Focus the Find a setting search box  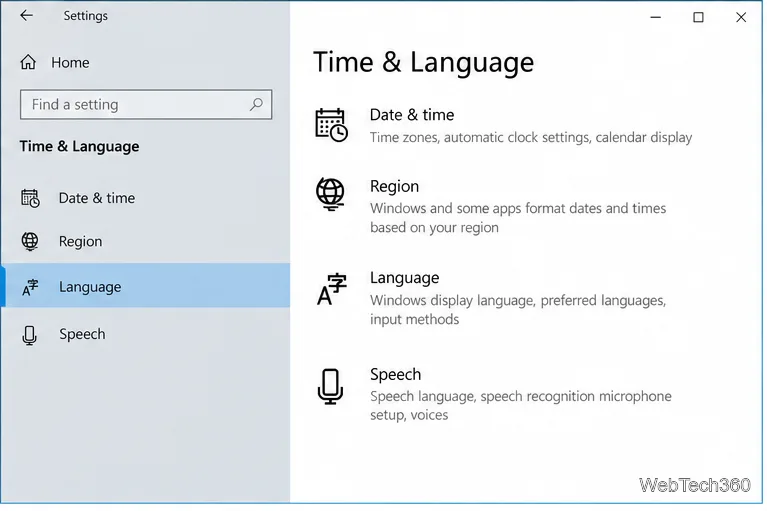point(146,104)
